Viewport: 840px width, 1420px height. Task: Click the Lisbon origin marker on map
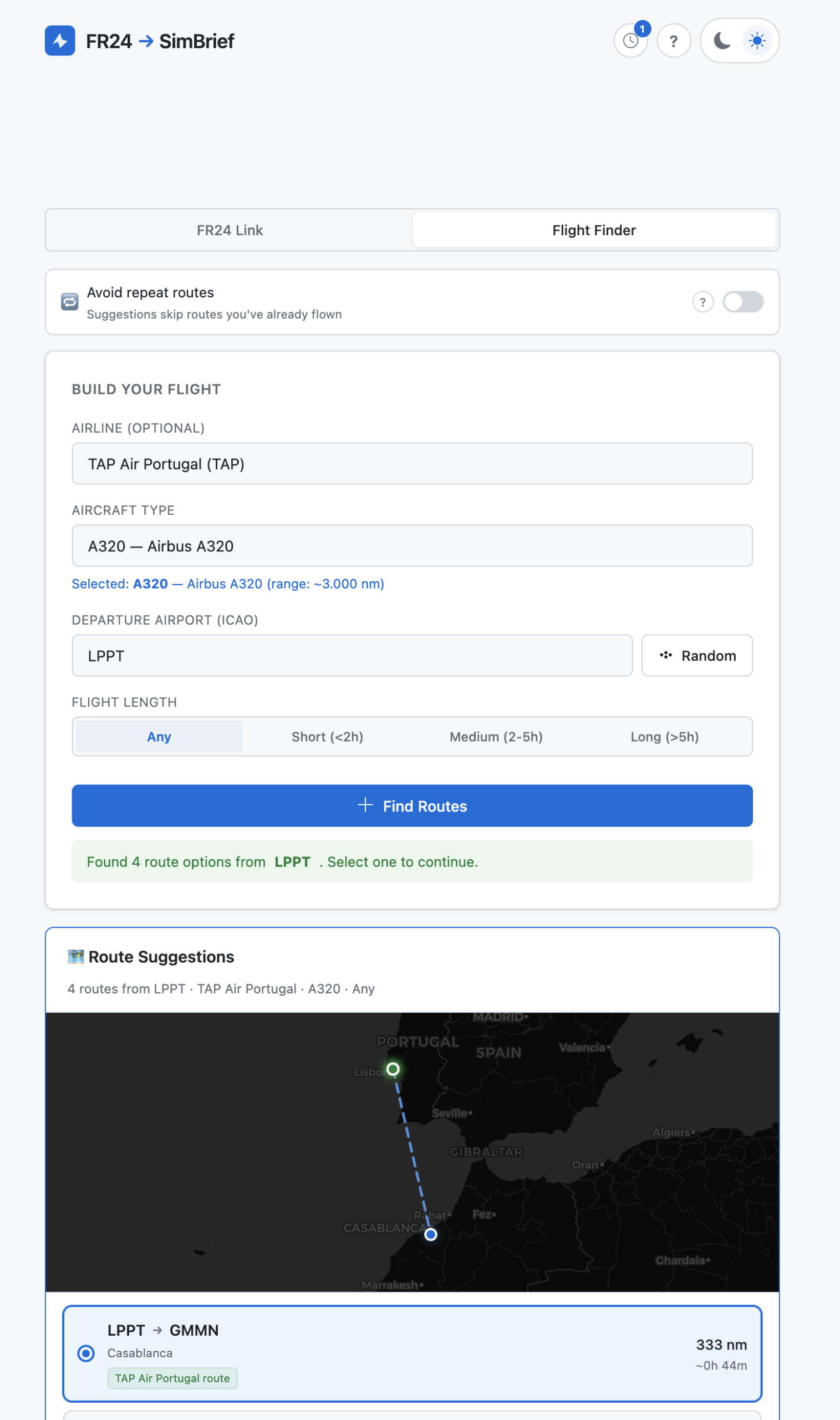point(393,1069)
